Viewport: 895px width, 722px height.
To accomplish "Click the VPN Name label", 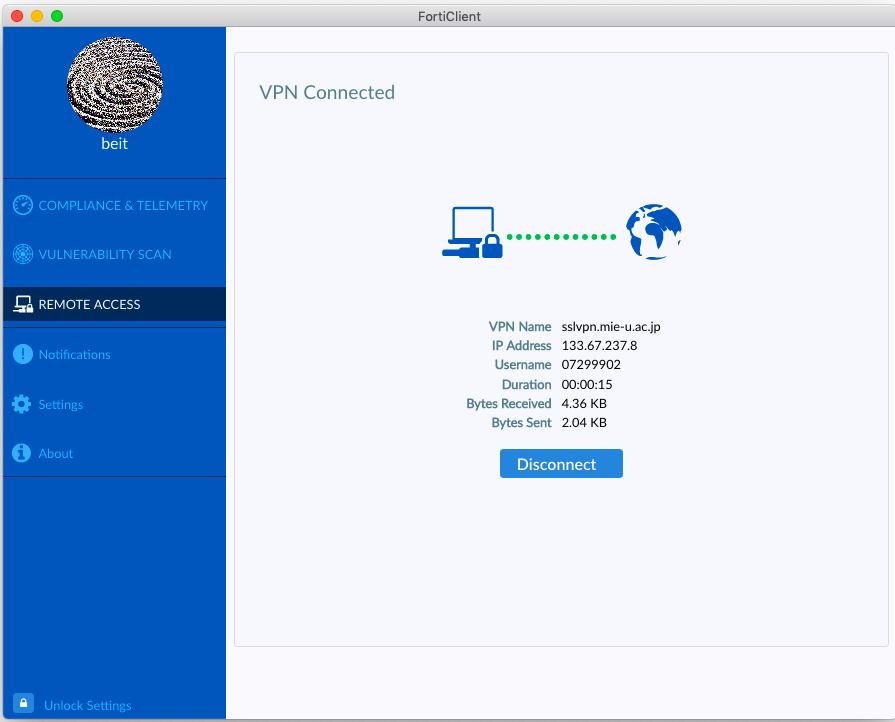I will (x=520, y=326).
